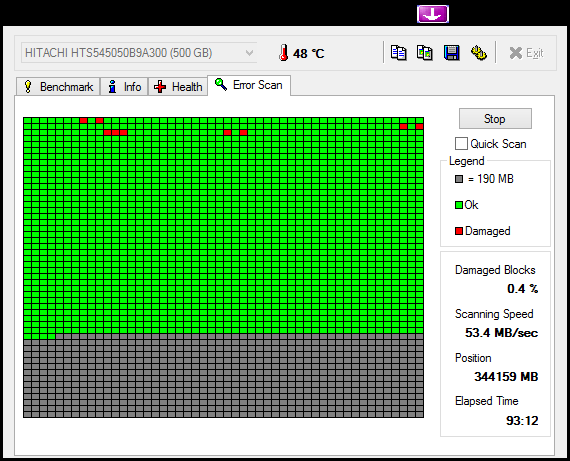The image size is (570, 461).
Task: Click the Scanning Speed label
Action: [x=494, y=314]
